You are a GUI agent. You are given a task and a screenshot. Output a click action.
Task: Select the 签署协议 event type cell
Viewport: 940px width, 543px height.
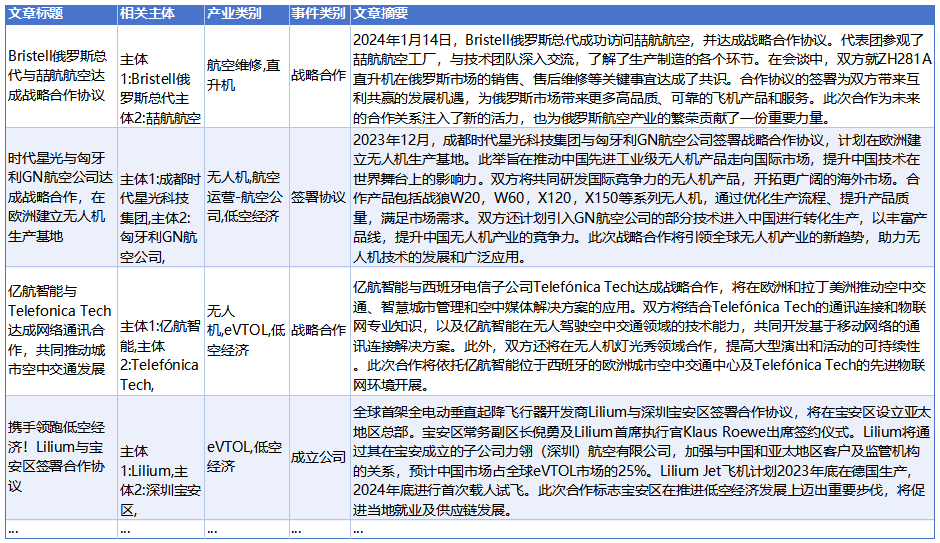point(319,198)
